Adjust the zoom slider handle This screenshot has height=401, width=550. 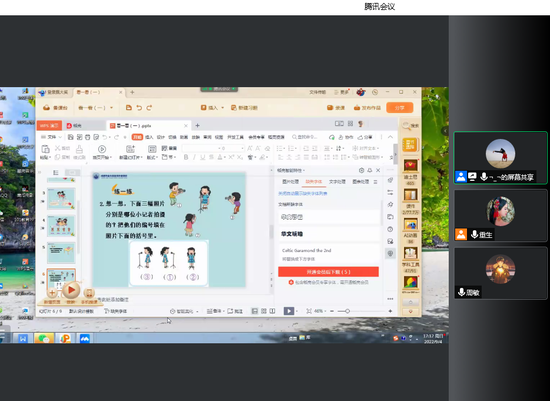point(347,311)
